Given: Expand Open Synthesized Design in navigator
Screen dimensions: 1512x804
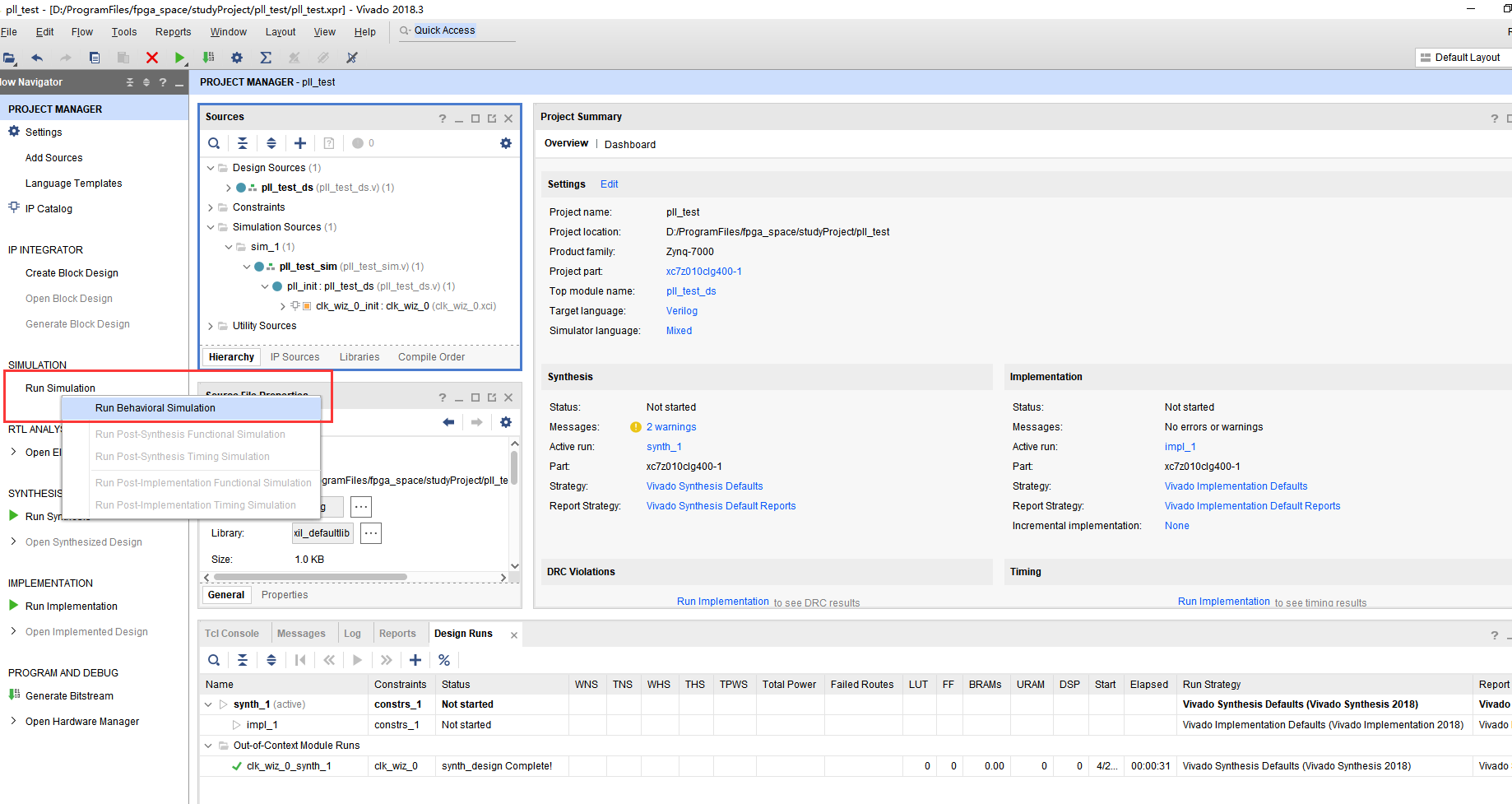Looking at the screenshot, I should pyautogui.click(x=13, y=541).
